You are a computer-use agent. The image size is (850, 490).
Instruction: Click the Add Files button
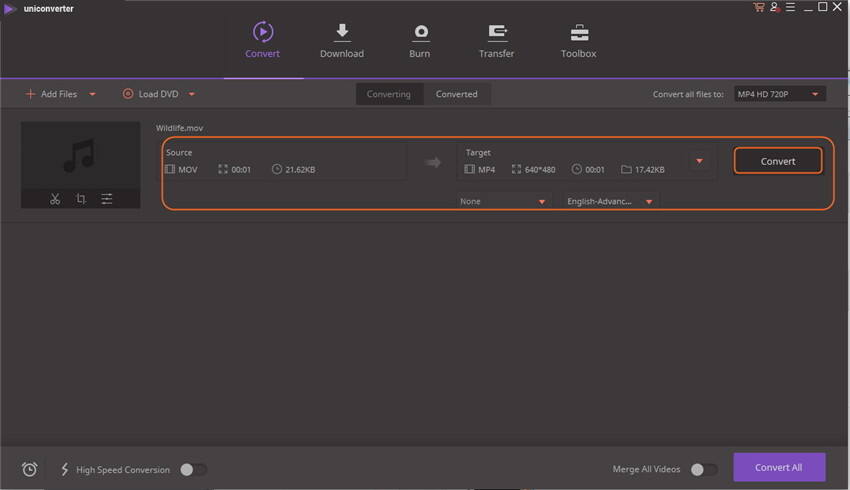click(51, 94)
